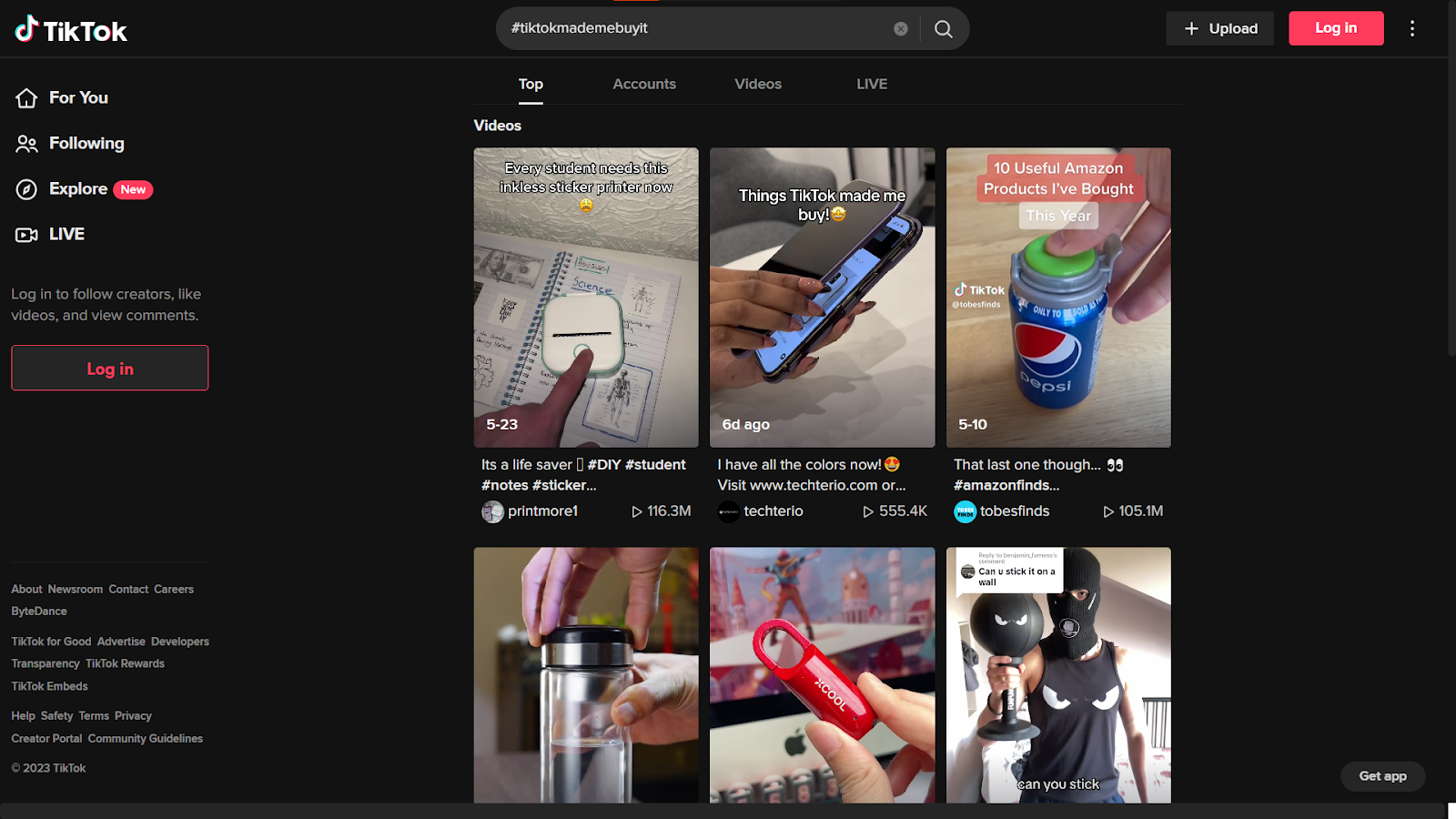The image size is (1456, 819).
Task: Open the TikTok Embeds link
Action: click(49, 687)
